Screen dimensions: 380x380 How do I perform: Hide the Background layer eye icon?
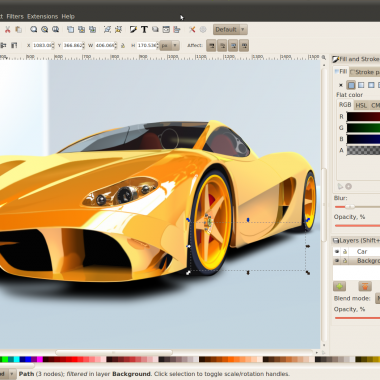tap(337, 261)
